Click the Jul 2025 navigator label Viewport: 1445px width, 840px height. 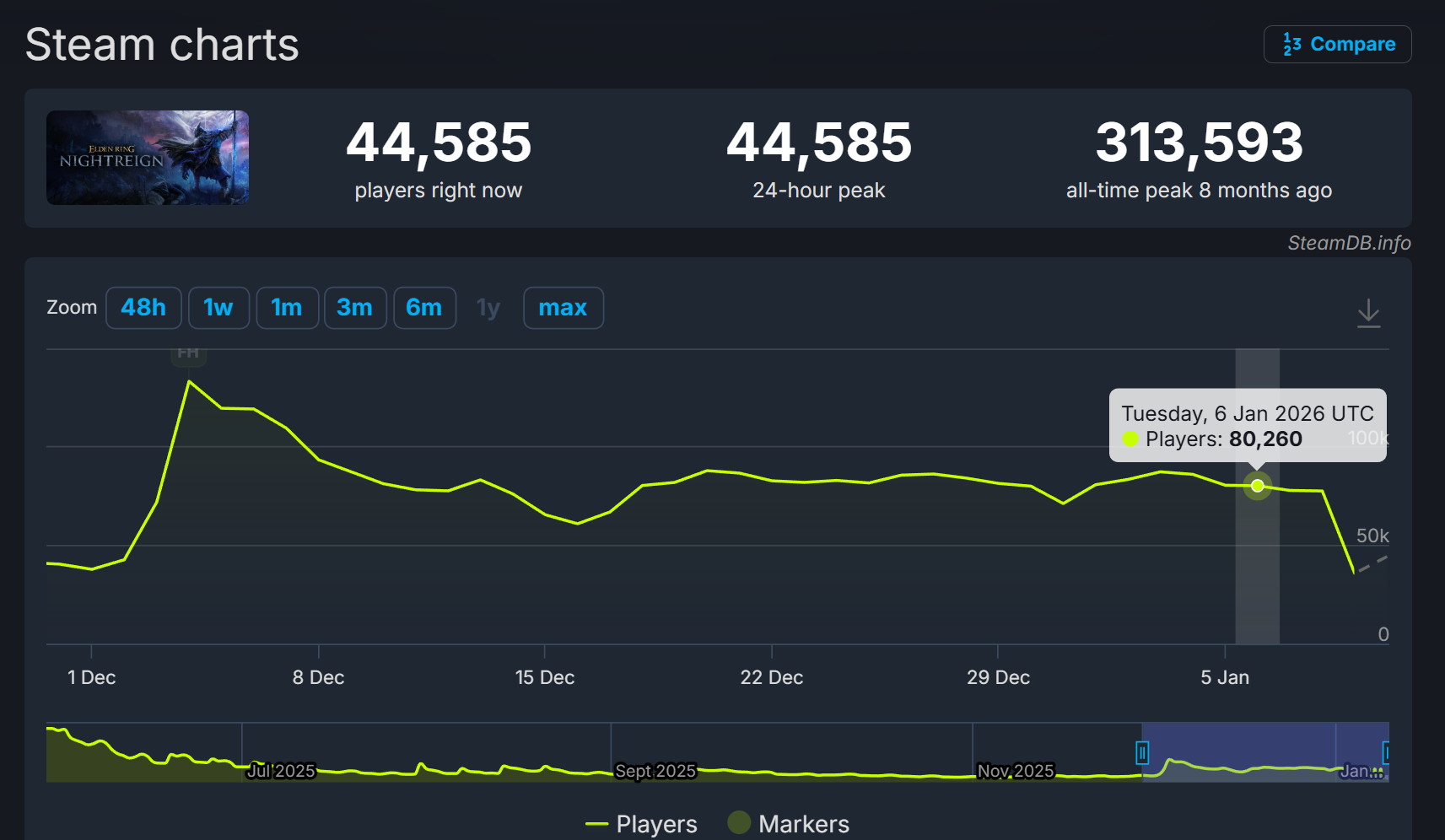pos(281,771)
